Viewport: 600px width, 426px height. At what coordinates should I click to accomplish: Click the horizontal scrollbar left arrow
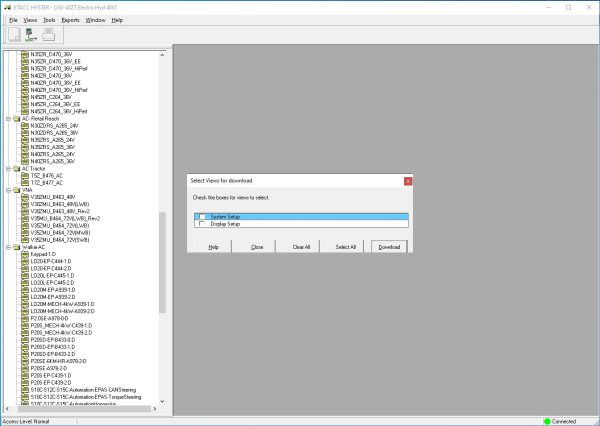coord(7,409)
